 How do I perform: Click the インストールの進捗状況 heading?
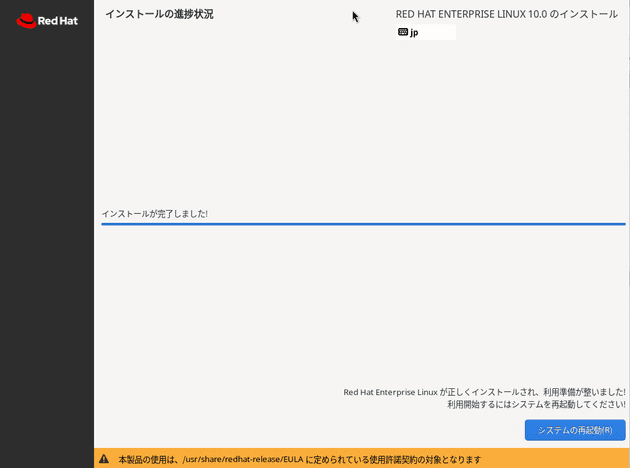tap(160, 14)
